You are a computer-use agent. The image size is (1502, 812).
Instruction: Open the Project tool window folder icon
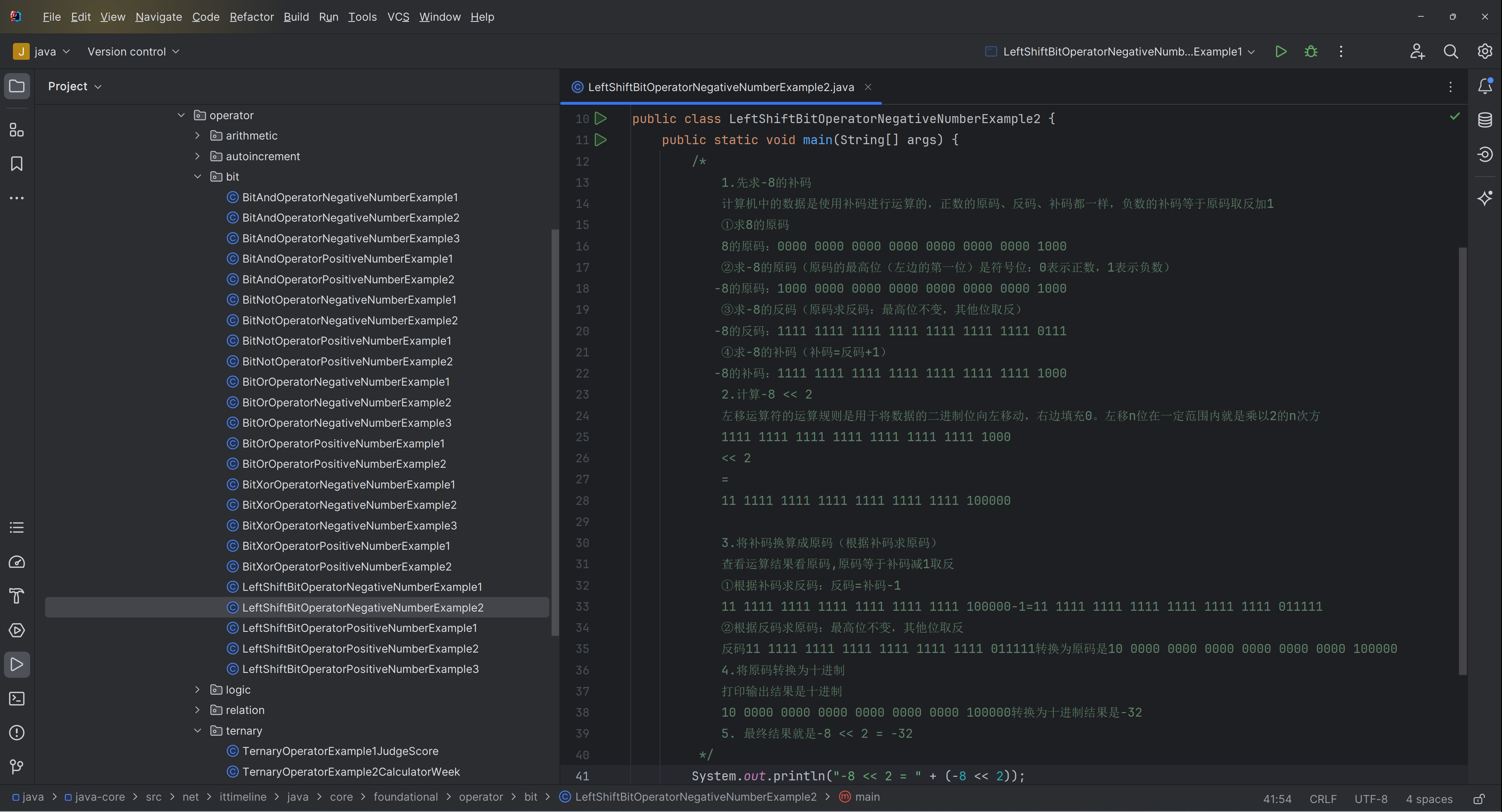point(17,86)
